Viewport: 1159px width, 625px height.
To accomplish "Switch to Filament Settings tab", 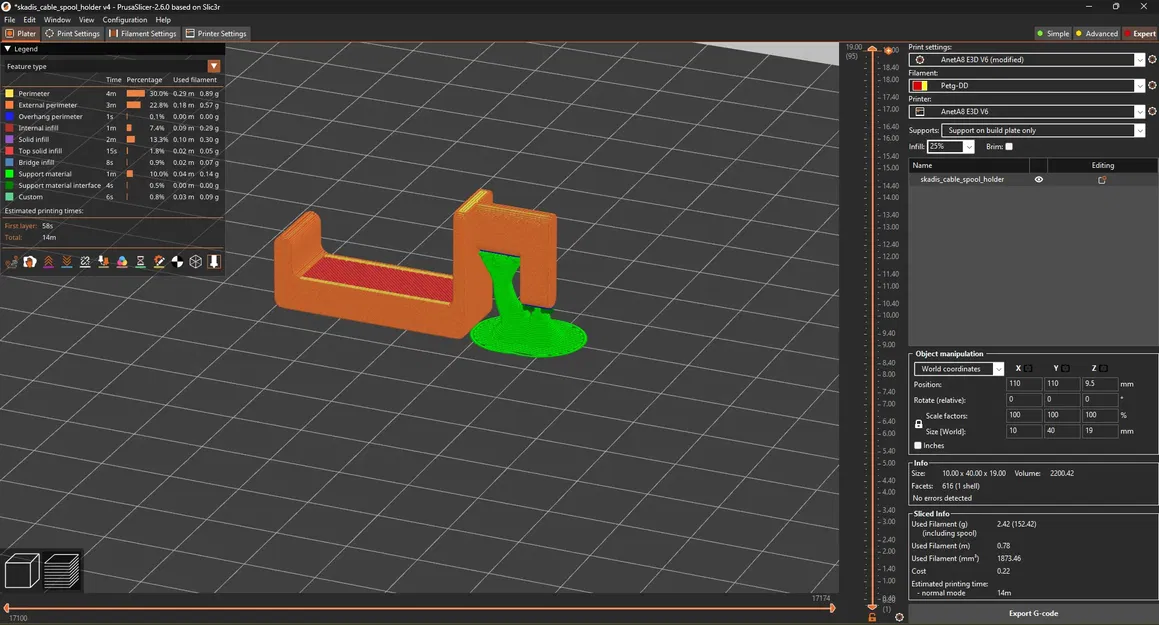I will (143, 33).
